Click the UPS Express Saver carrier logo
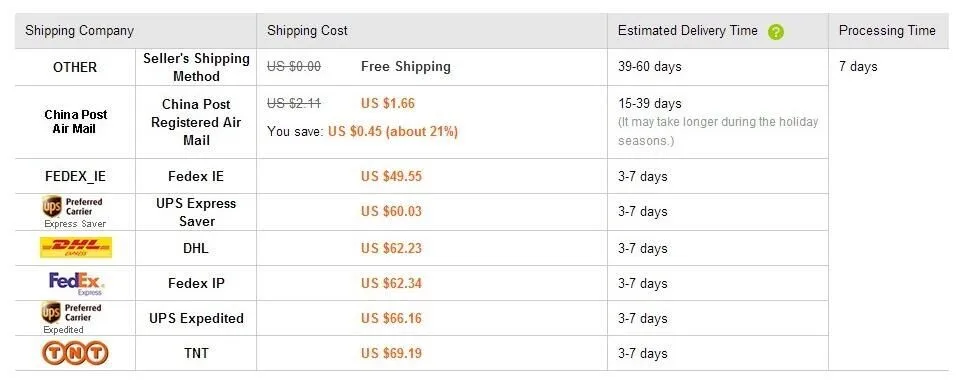 (75, 212)
